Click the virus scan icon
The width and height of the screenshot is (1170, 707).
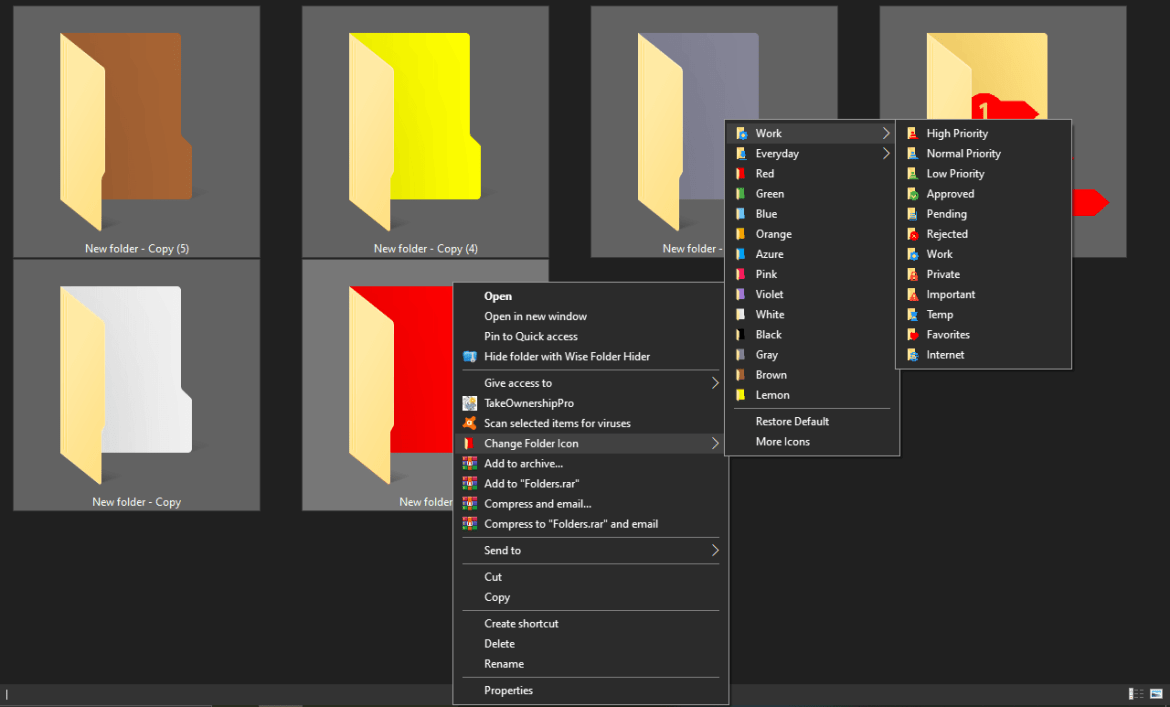(469, 423)
